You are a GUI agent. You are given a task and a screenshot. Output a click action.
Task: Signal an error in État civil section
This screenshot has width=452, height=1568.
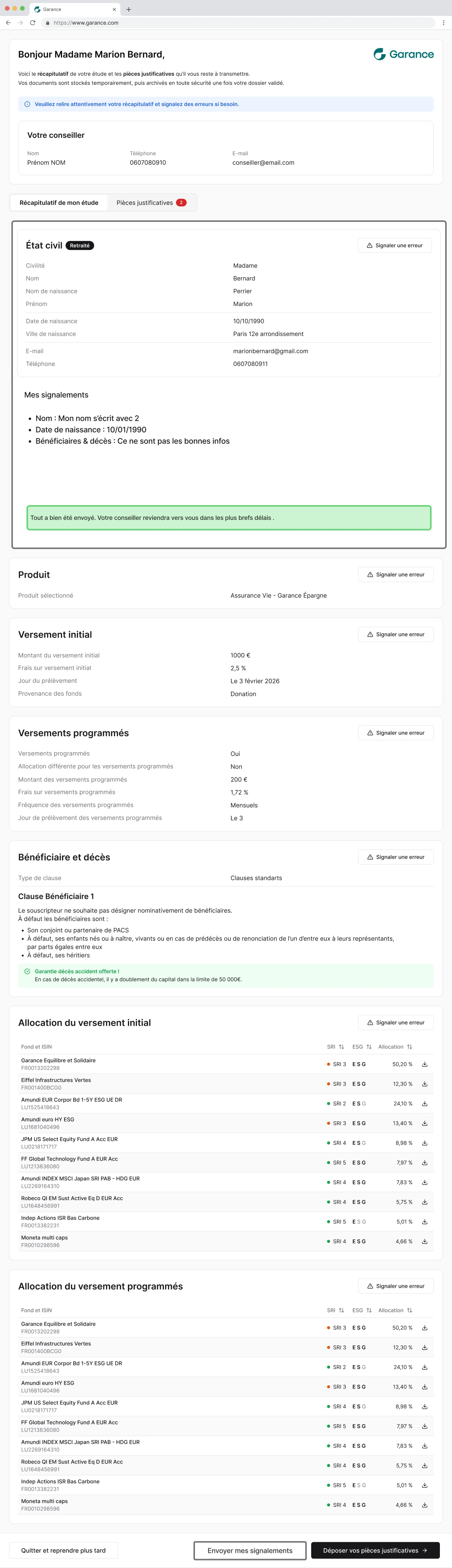[x=395, y=245]
